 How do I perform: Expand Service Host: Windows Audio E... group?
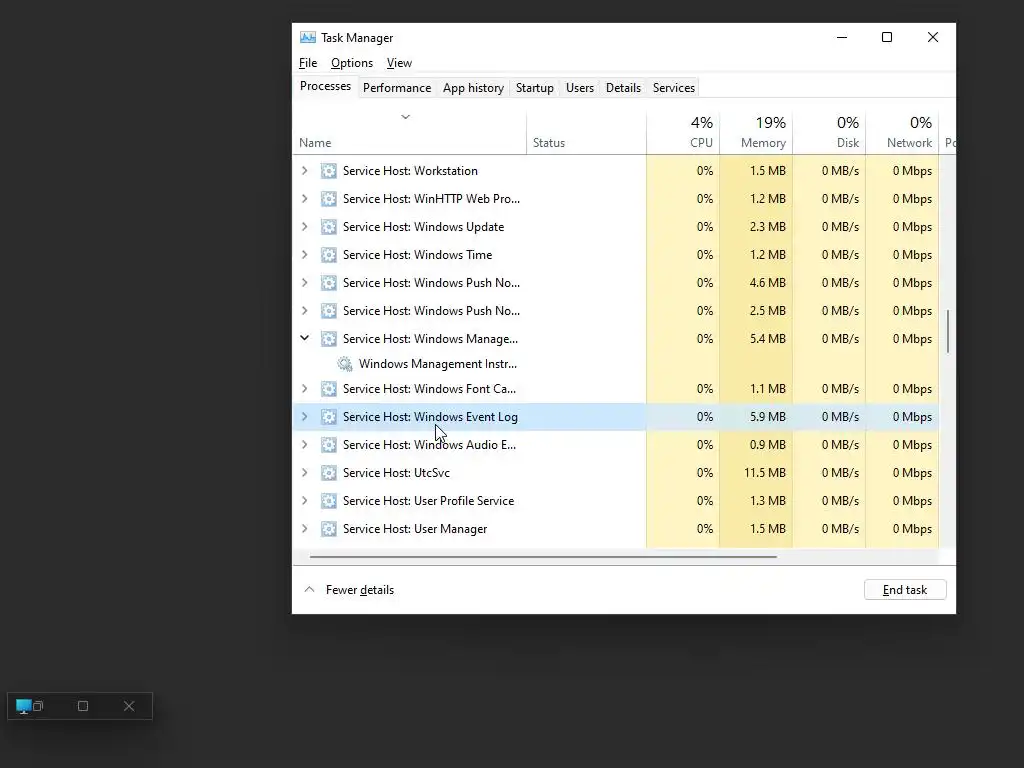click(x=304, y=445)
